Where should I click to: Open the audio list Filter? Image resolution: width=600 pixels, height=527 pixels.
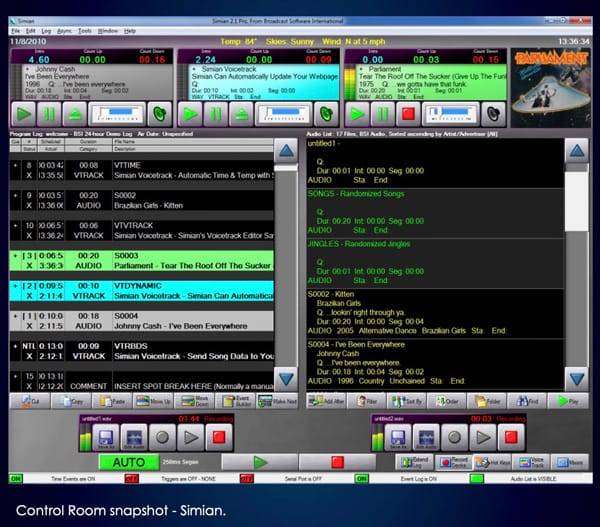[367, 401]
